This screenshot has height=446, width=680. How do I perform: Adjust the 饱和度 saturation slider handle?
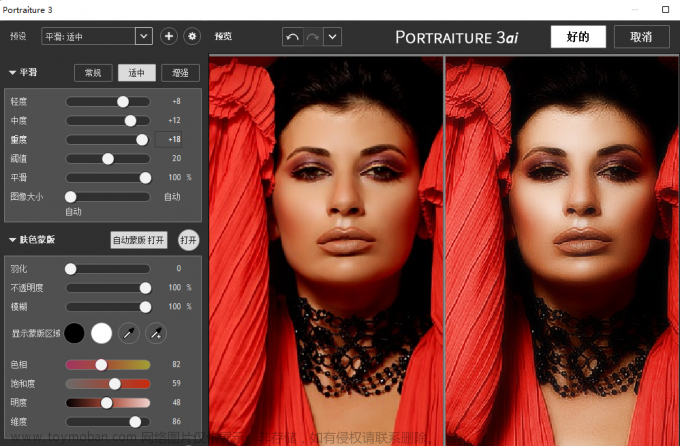(x=115, y=384)
